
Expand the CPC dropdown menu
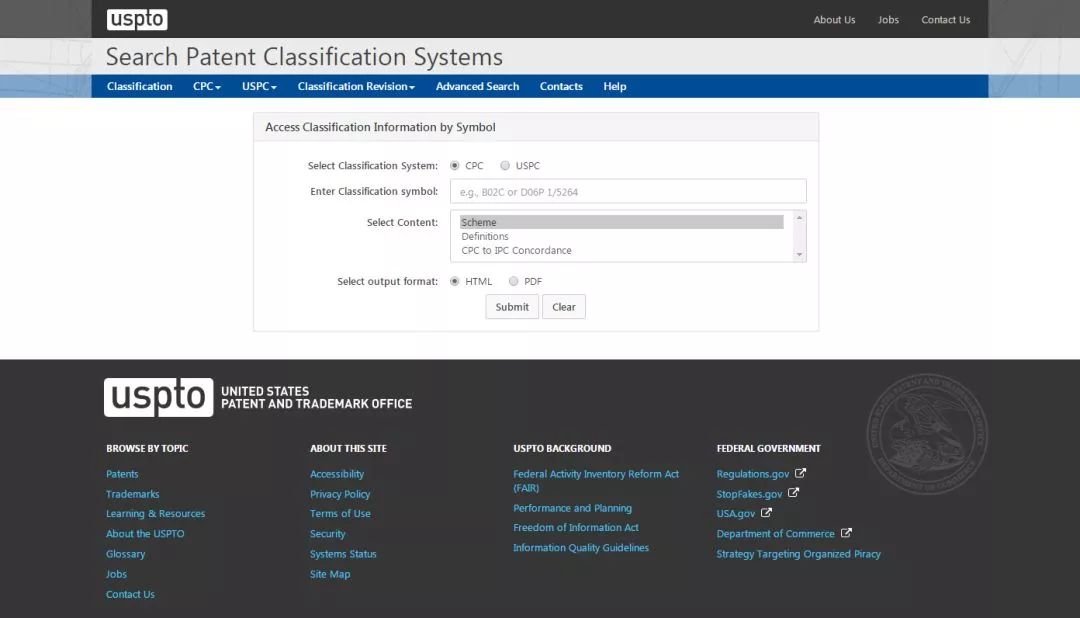(x=207, y=87)
